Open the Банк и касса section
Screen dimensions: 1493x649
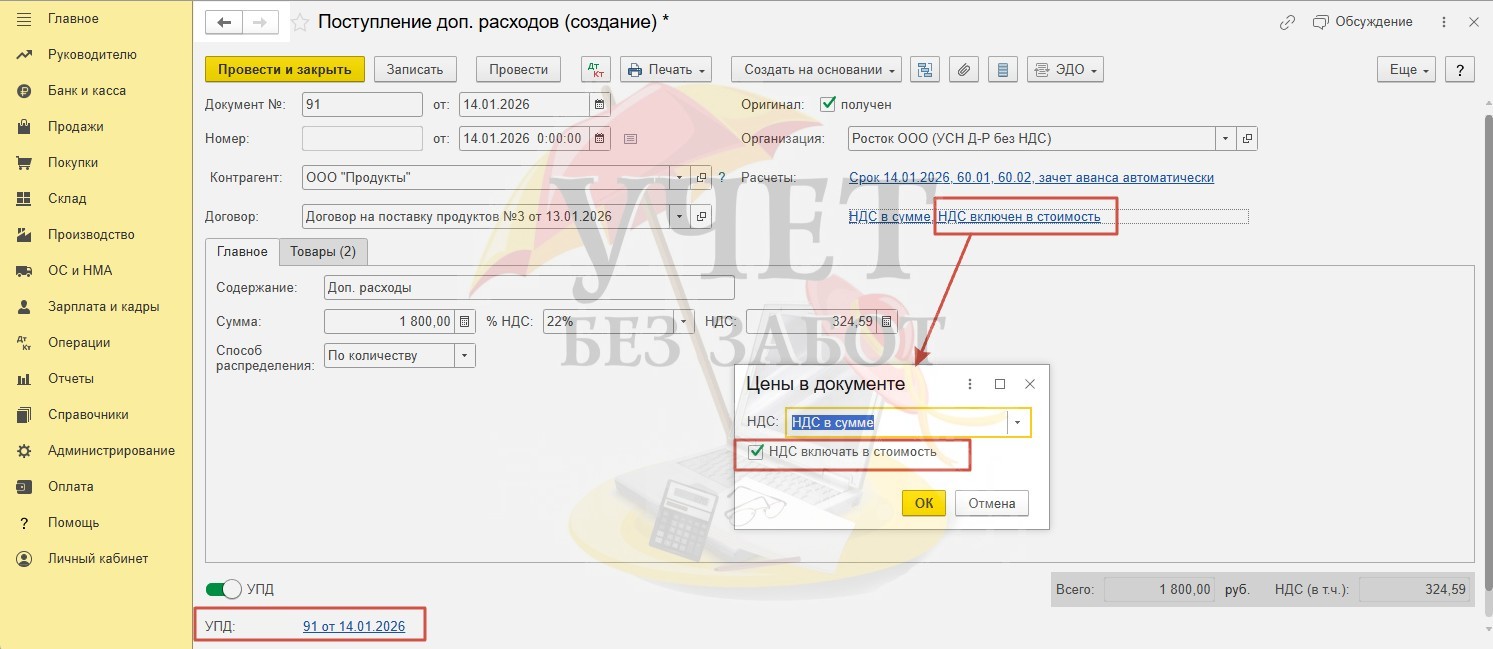(x=86, y=91)
